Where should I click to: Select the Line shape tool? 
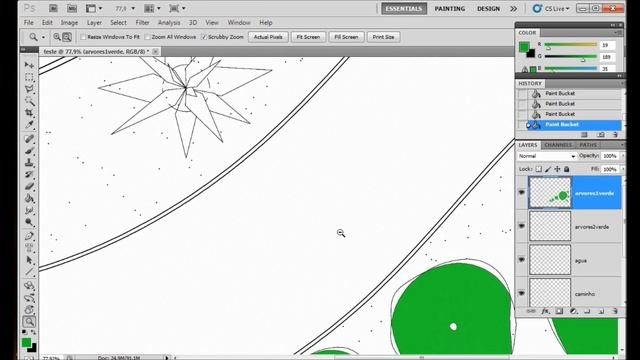[x=29, y=271]
